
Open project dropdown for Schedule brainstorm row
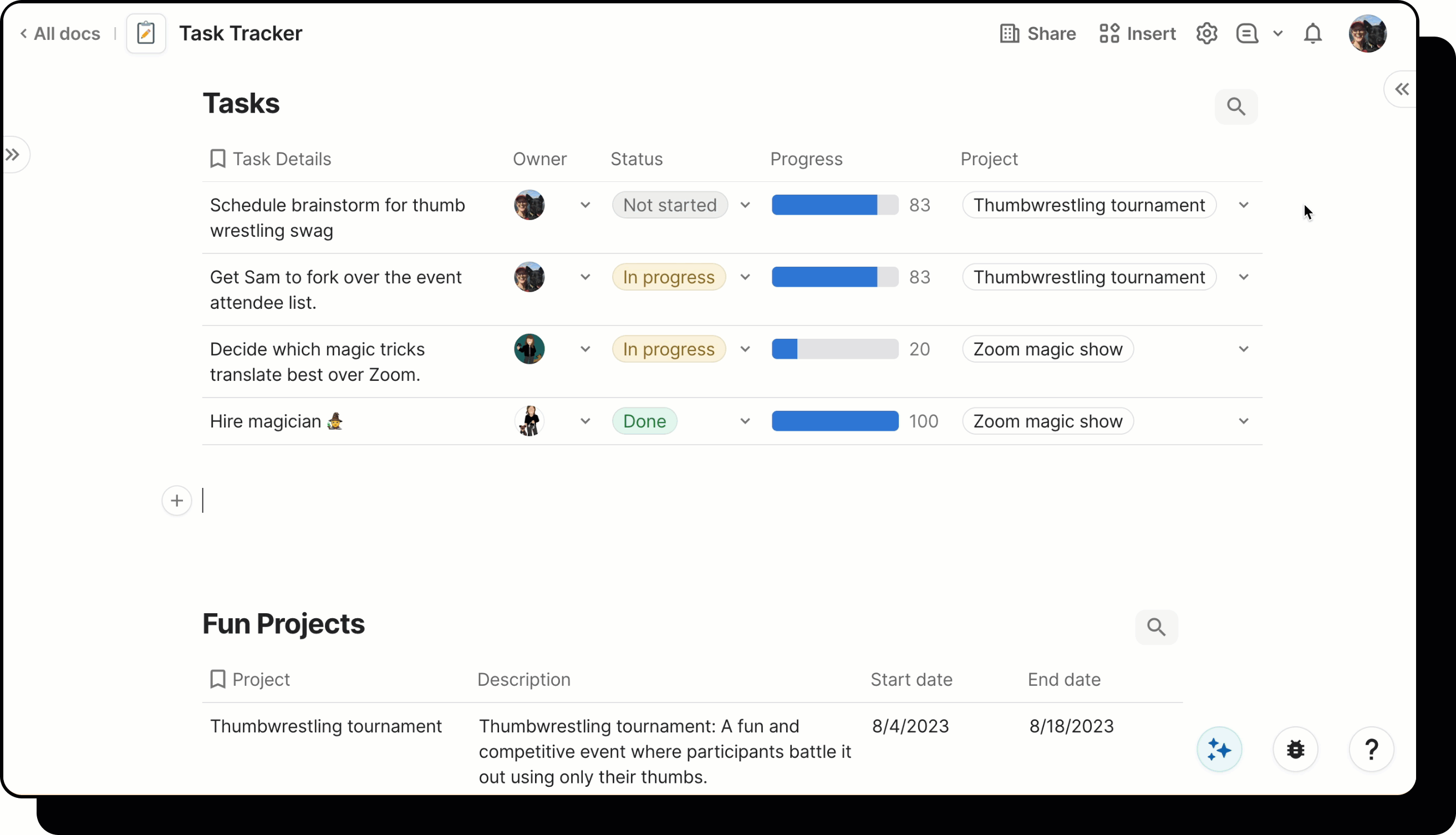pos(1243,205)
